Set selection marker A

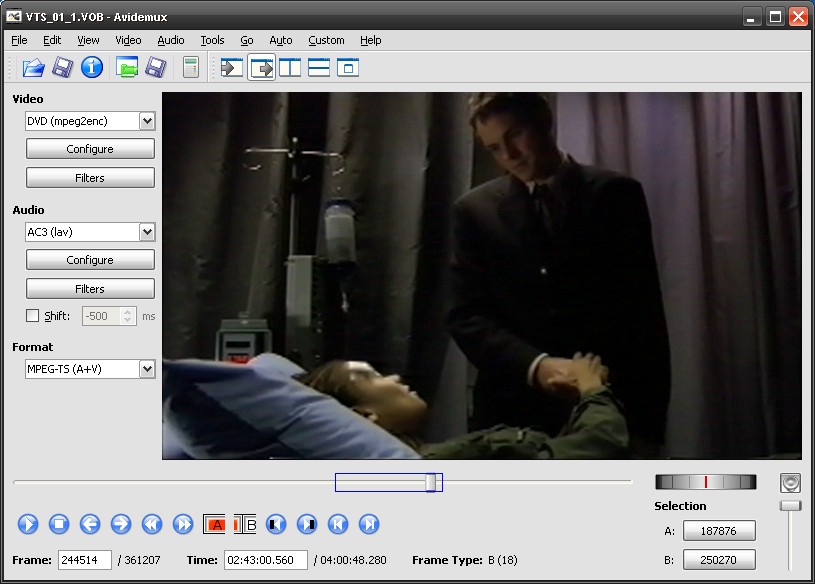pos(214,524)
